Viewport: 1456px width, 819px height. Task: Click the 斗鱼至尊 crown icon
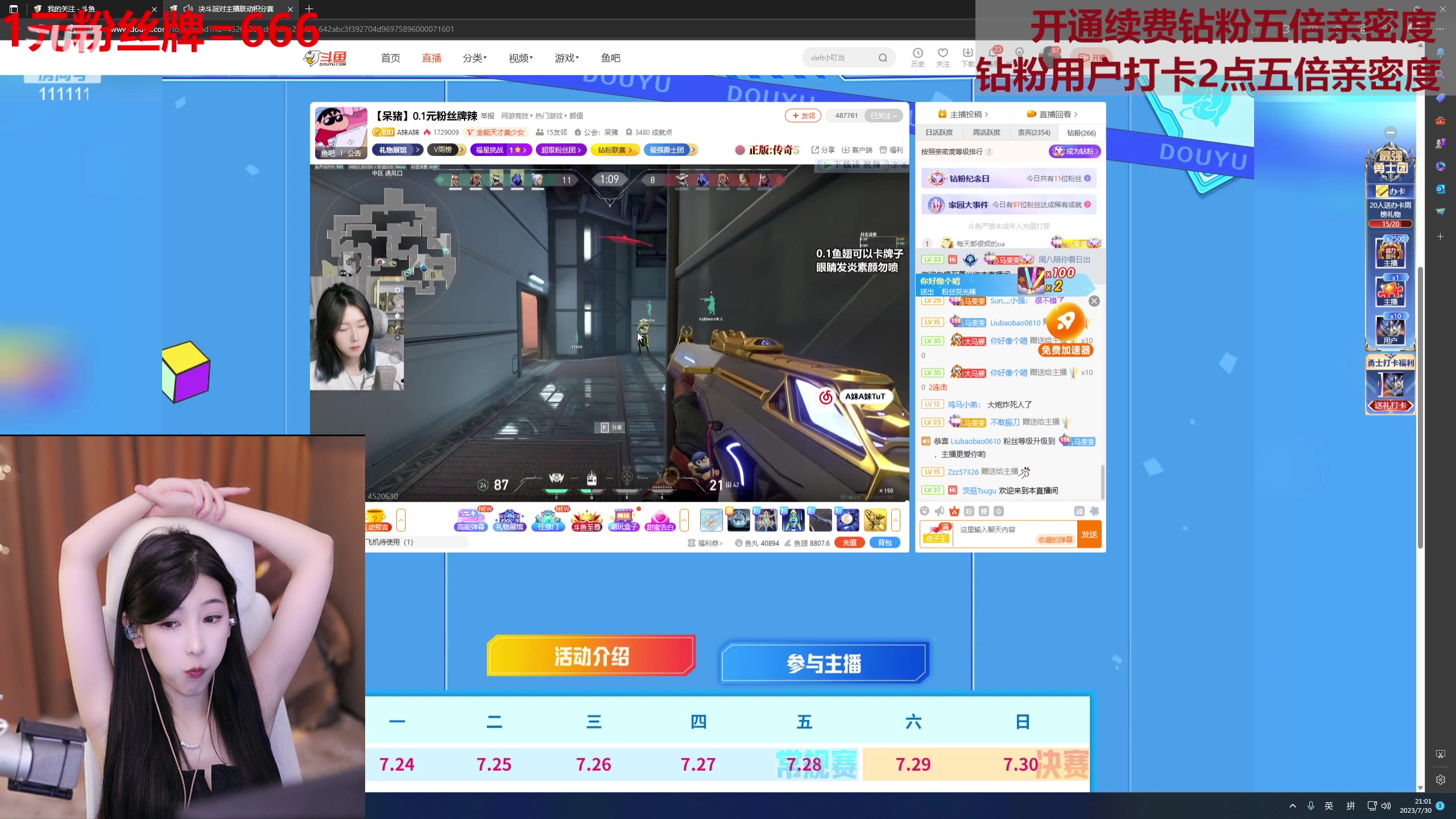(x=586, y=519)
